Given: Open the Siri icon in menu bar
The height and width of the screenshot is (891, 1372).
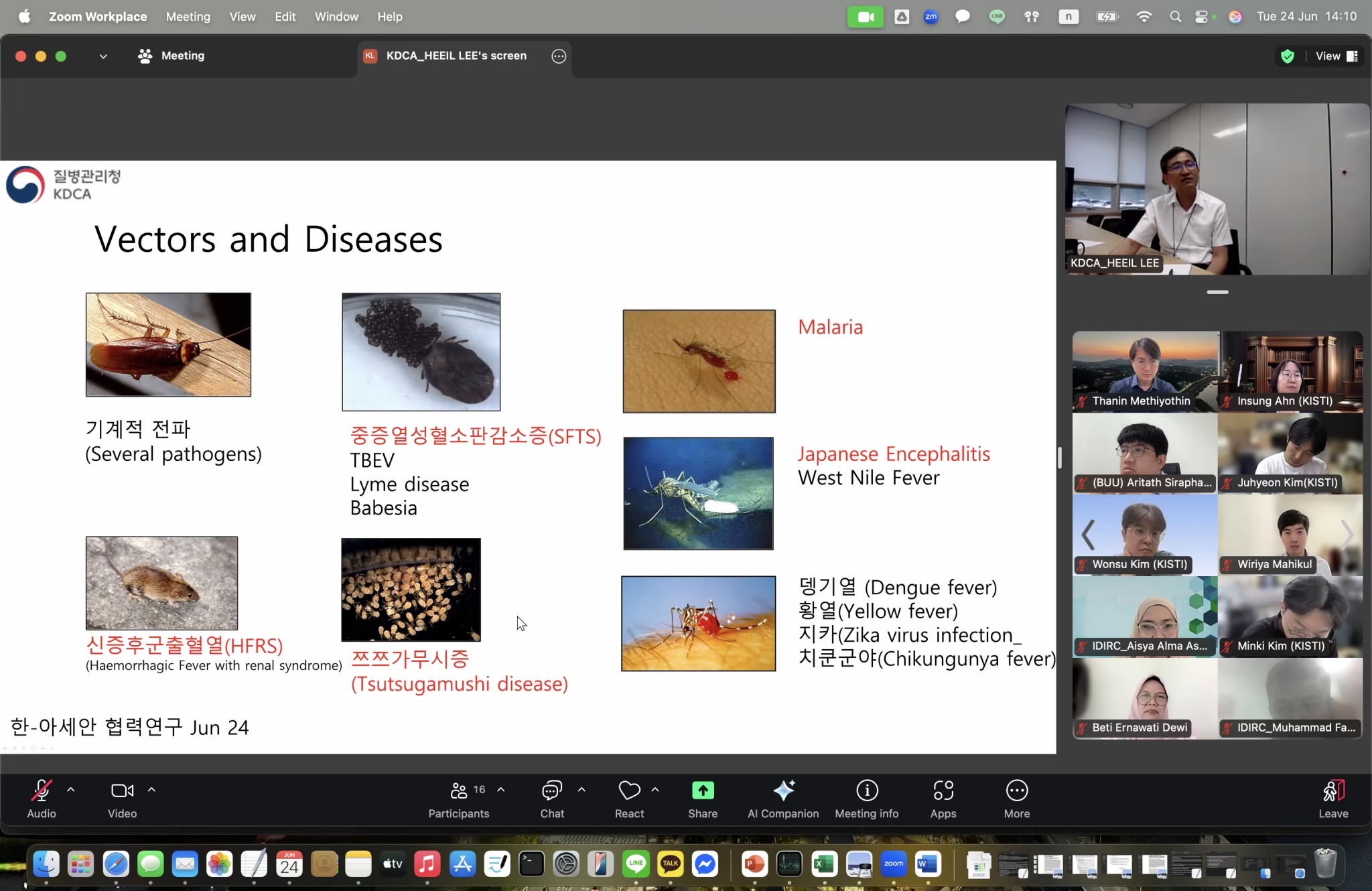Looking at the screenshot, I should tap(1235, 17).
